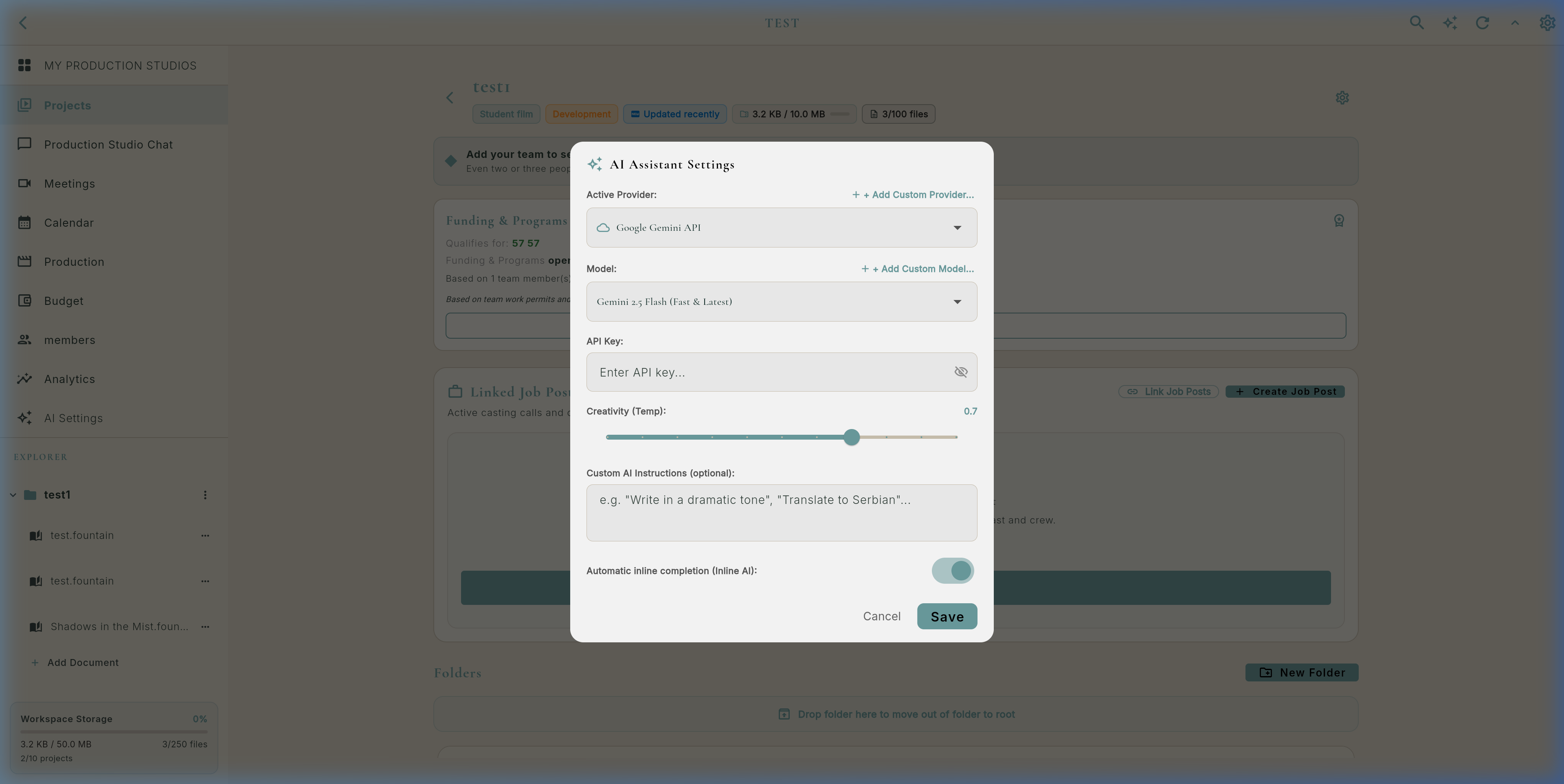Focus the API Key input field
The height and width of the screenshot is (784, 1564).
click(x=782, y=372)
